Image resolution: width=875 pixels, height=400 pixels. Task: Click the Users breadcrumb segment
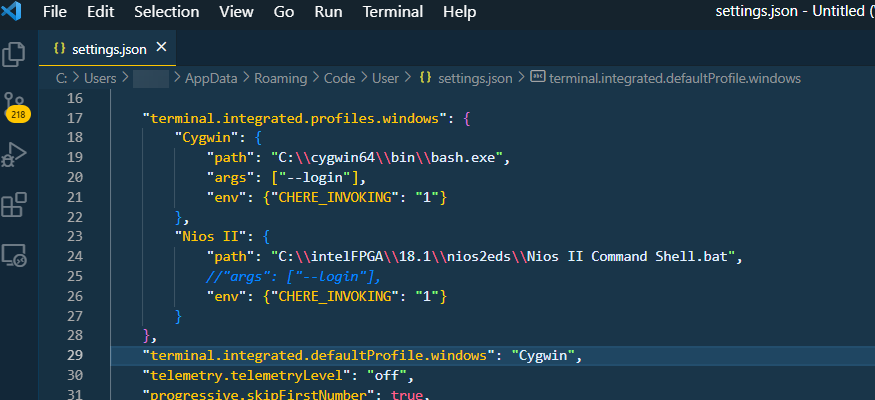click(x=100, y=77)
